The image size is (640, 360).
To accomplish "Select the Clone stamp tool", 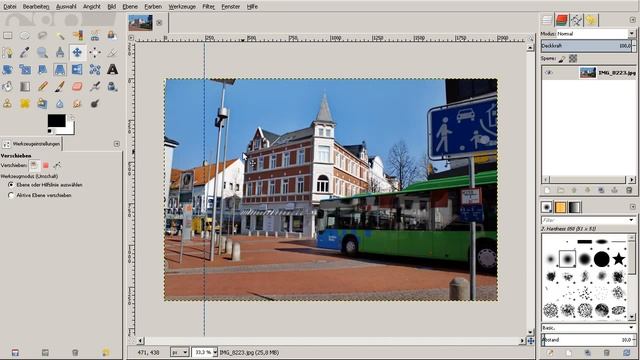I will 7,104.
